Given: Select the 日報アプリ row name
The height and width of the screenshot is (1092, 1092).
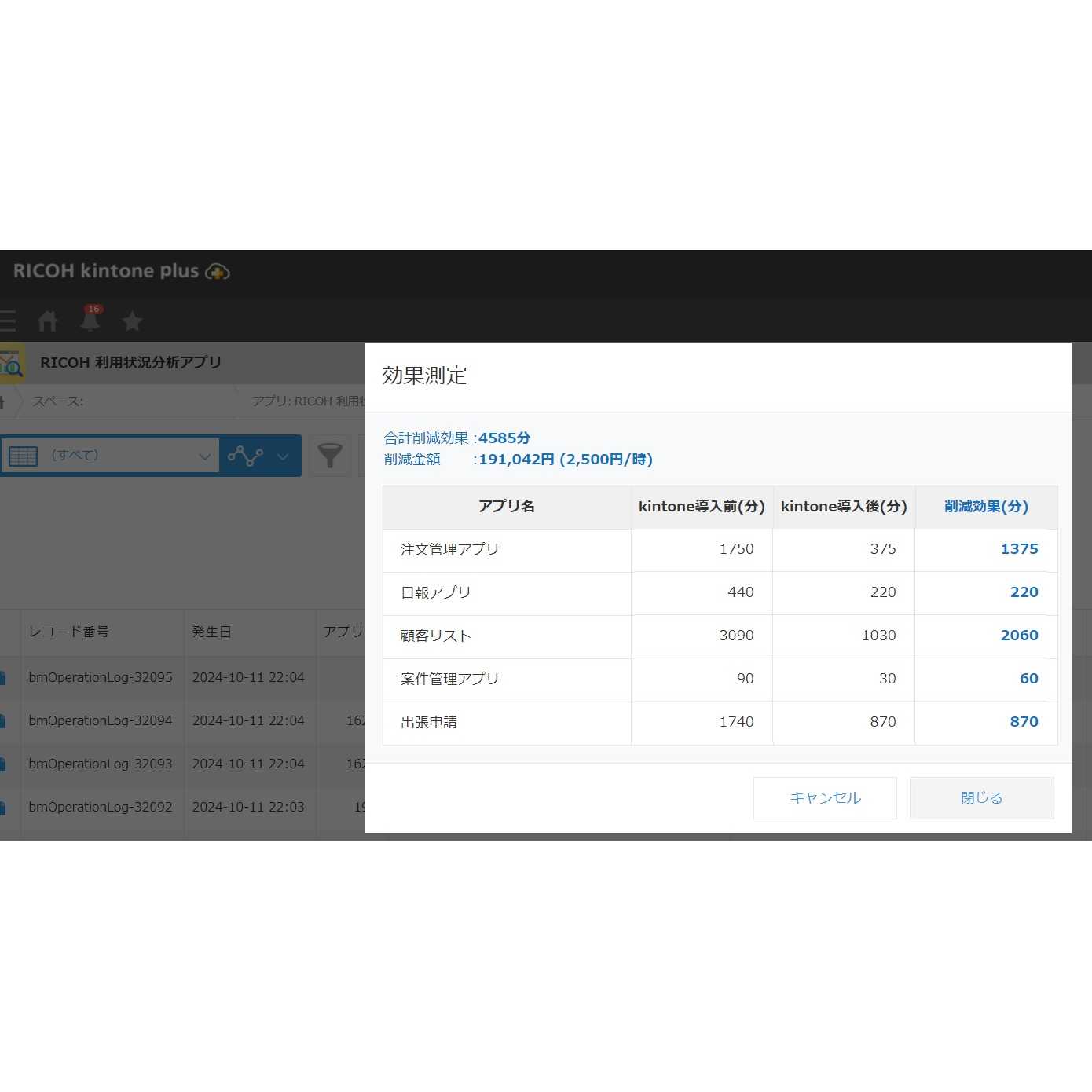Looking at the screenshot, I should pyautogui.click(x=435, y=592).
